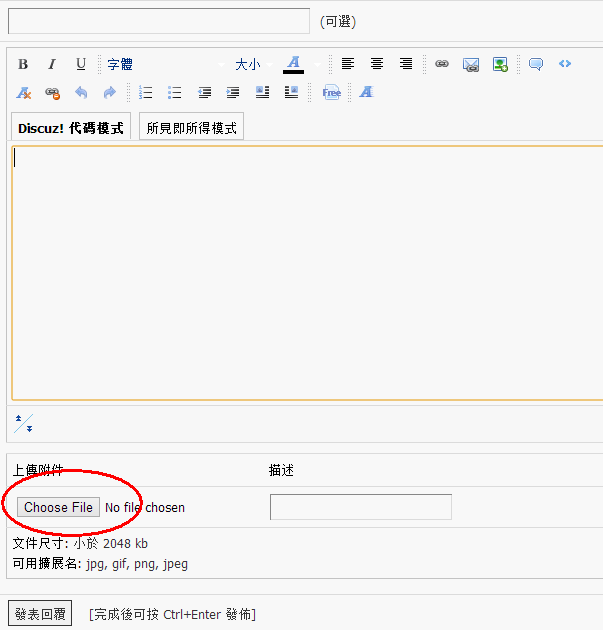This screenshot has width=603, height=630.
Task: Click the editor resize arrows icon
Action: click(24, 423)
